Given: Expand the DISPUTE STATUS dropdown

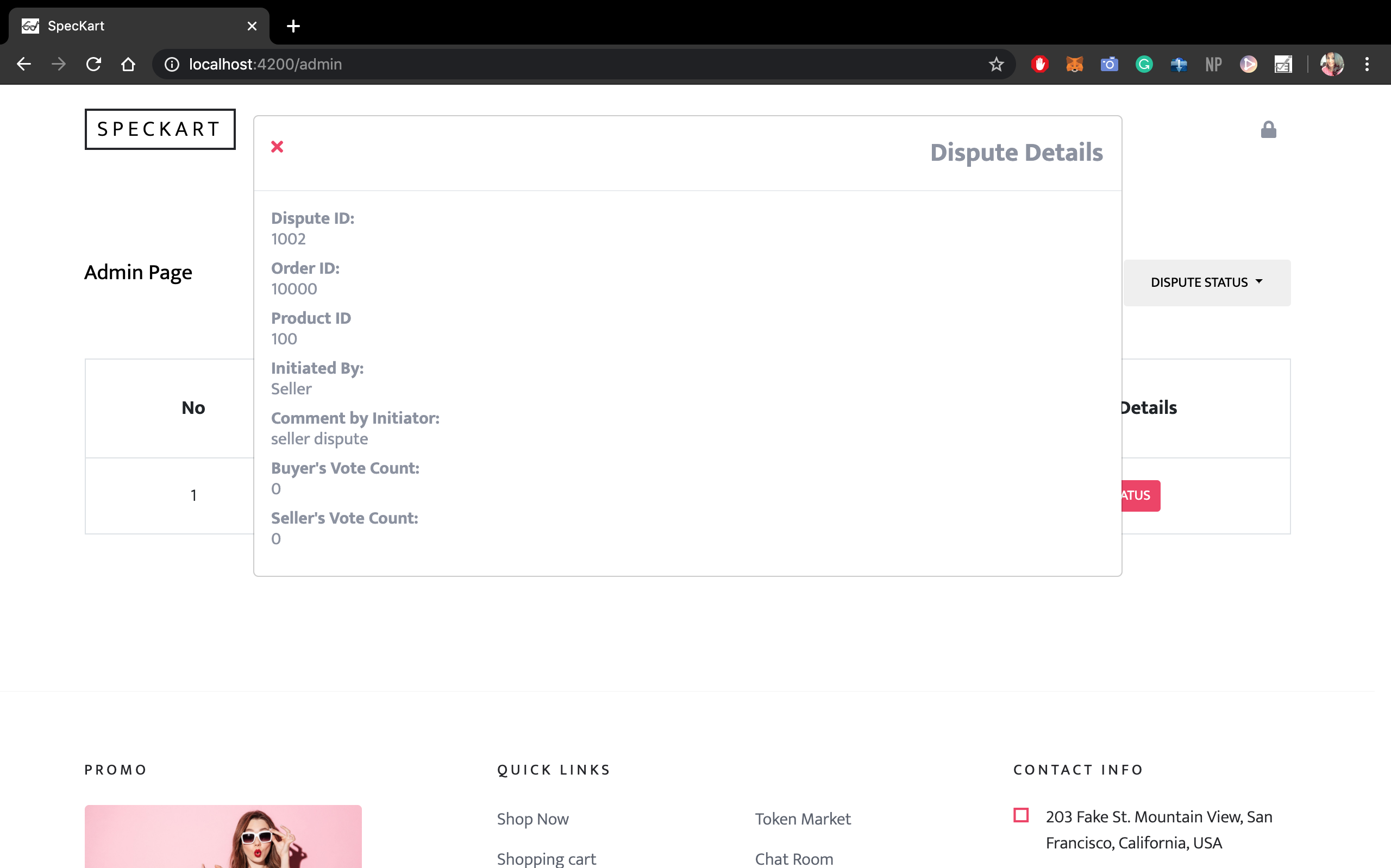Looking at the screenshot, I should (x=1206, y=282).
